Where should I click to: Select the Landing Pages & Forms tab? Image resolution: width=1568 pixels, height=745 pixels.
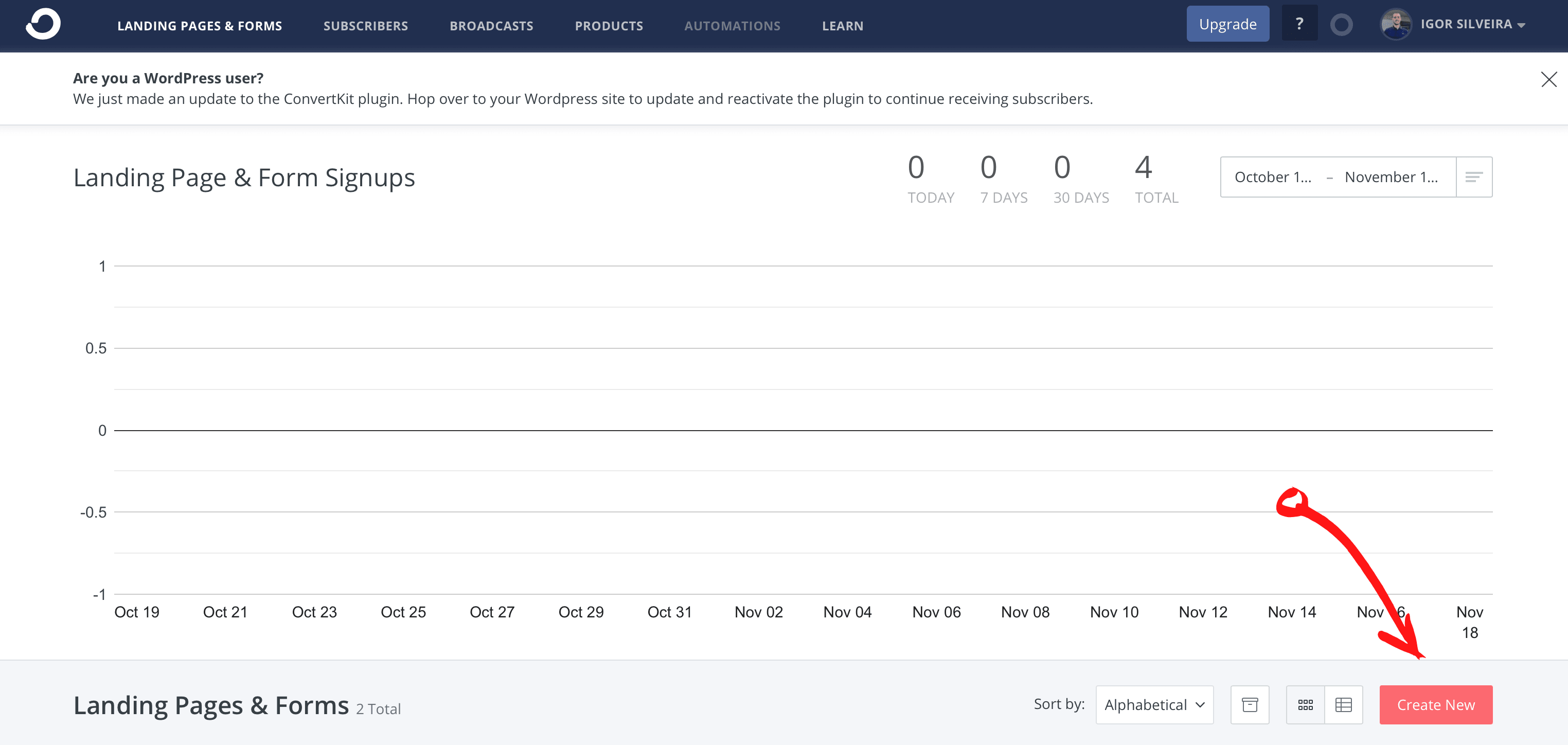pyautogui.click(x=200, y=26)
